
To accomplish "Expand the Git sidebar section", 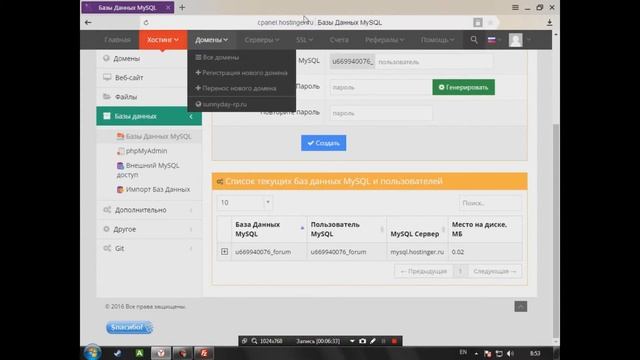I will pos(149,248).
